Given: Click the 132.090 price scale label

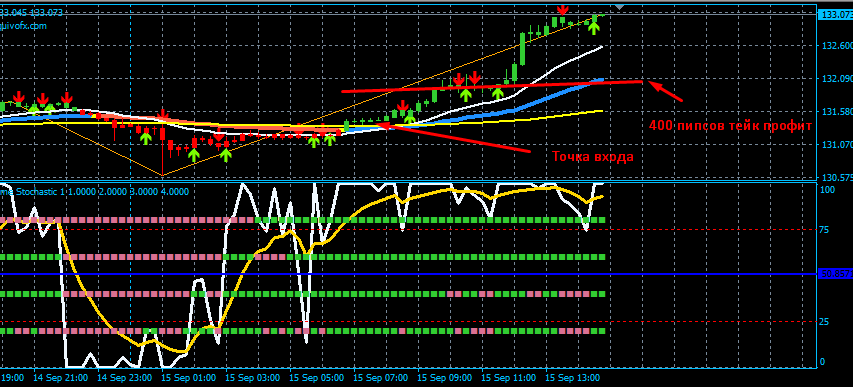Looking at the screenshot, I should pos(836,79).
